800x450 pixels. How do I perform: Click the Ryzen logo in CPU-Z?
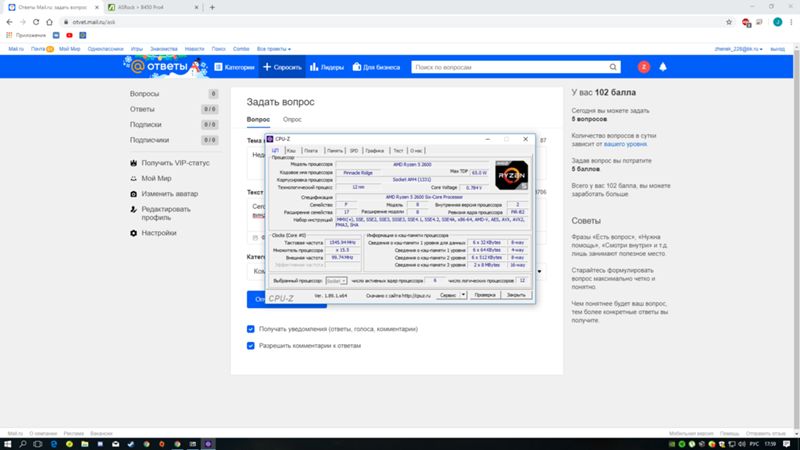(511, 175)
